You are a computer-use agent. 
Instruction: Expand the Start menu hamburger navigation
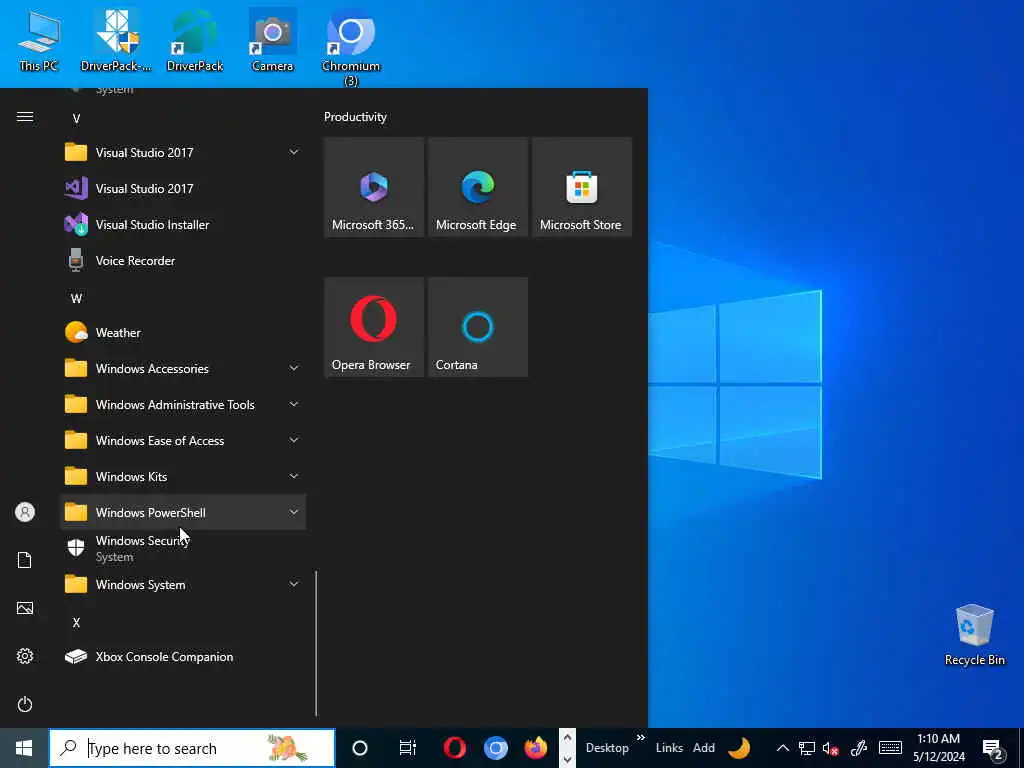point(25,117)
